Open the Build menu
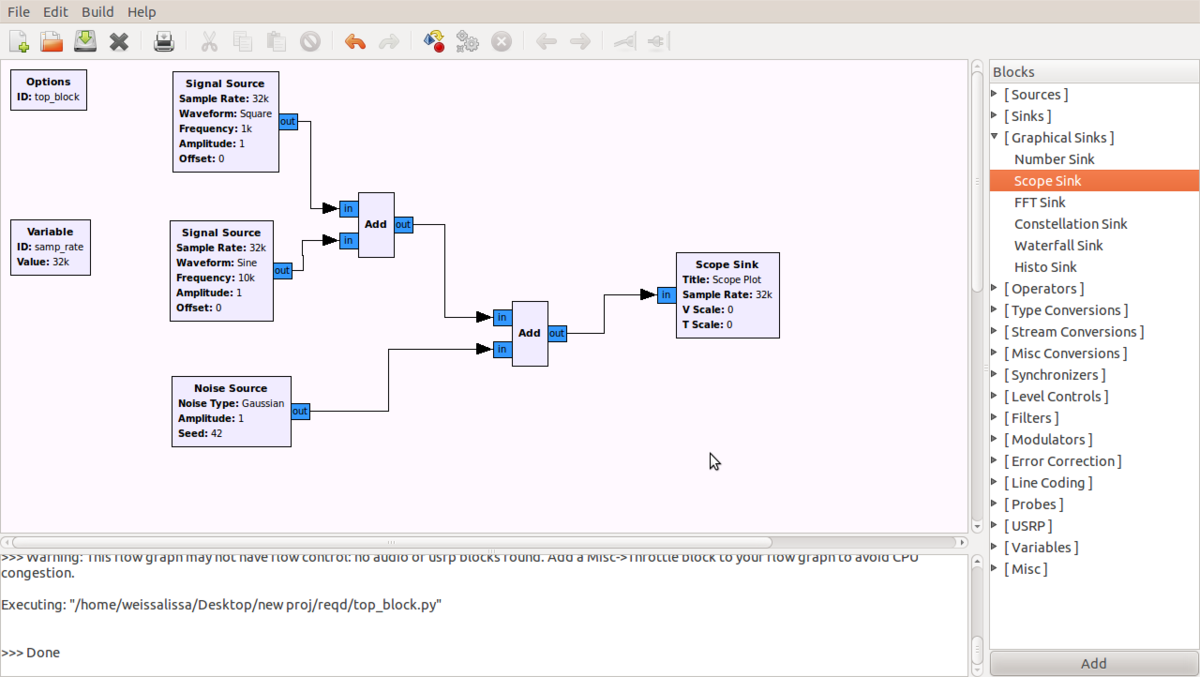1200x677 pixels. (x=97, y=12)
